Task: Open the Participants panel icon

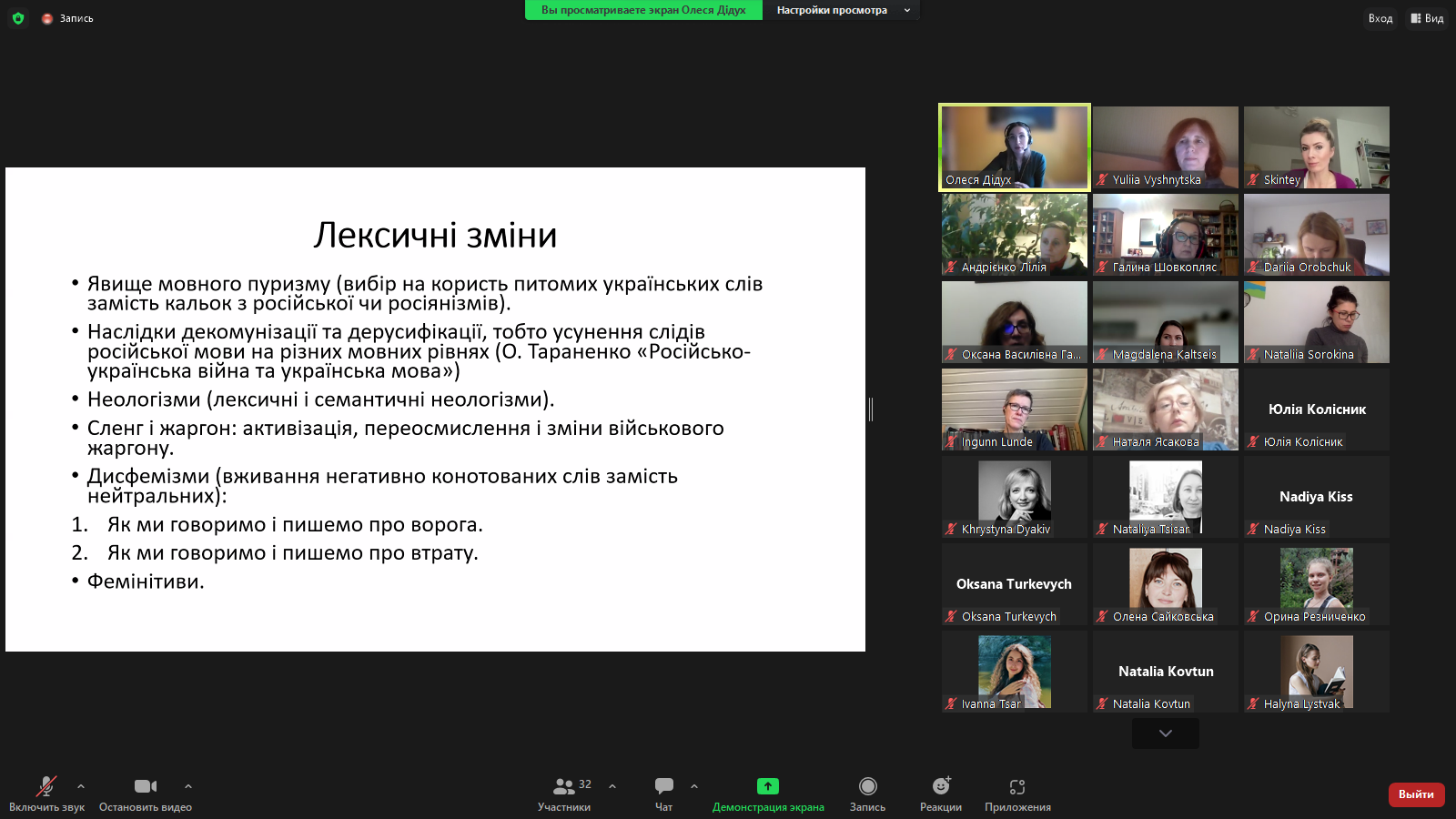Action: click(564, 786)
